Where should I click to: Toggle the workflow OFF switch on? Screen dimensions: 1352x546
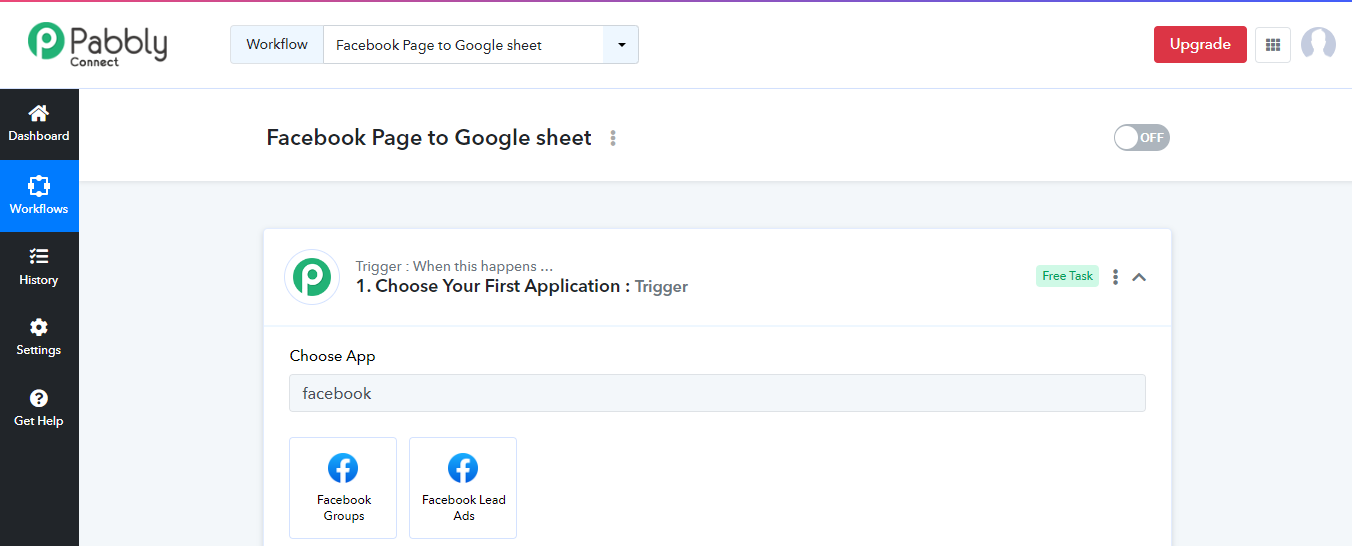[1142, 138]
